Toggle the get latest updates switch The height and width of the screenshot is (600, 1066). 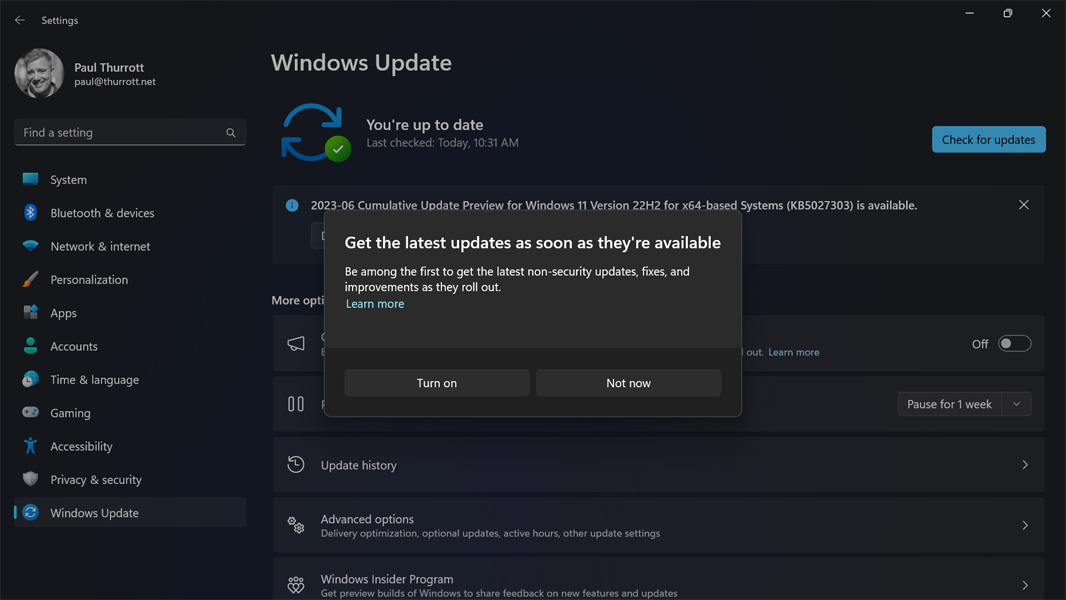(1014, 344)
